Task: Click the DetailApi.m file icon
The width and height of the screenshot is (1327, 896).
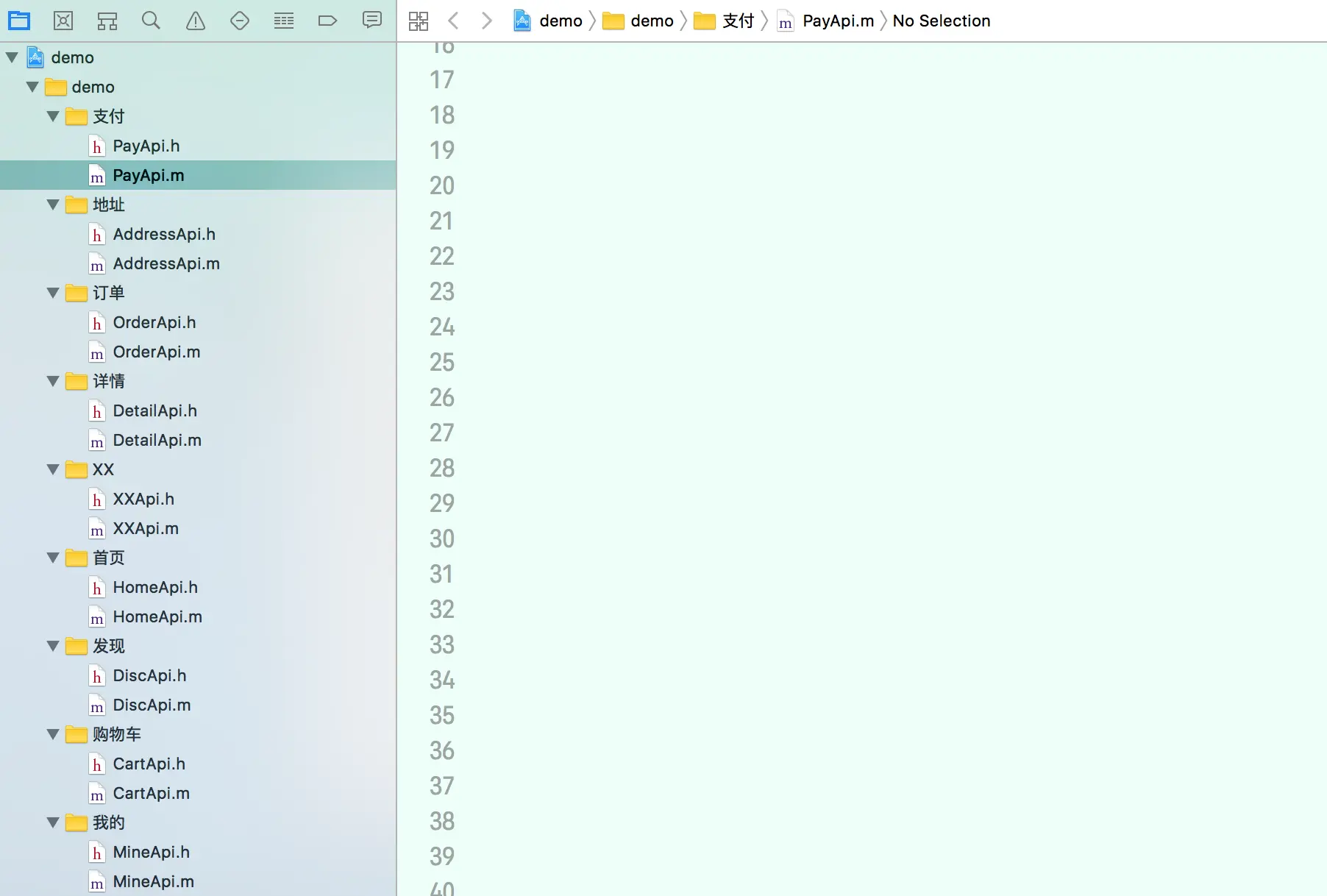Action: [x=96, y=440]
